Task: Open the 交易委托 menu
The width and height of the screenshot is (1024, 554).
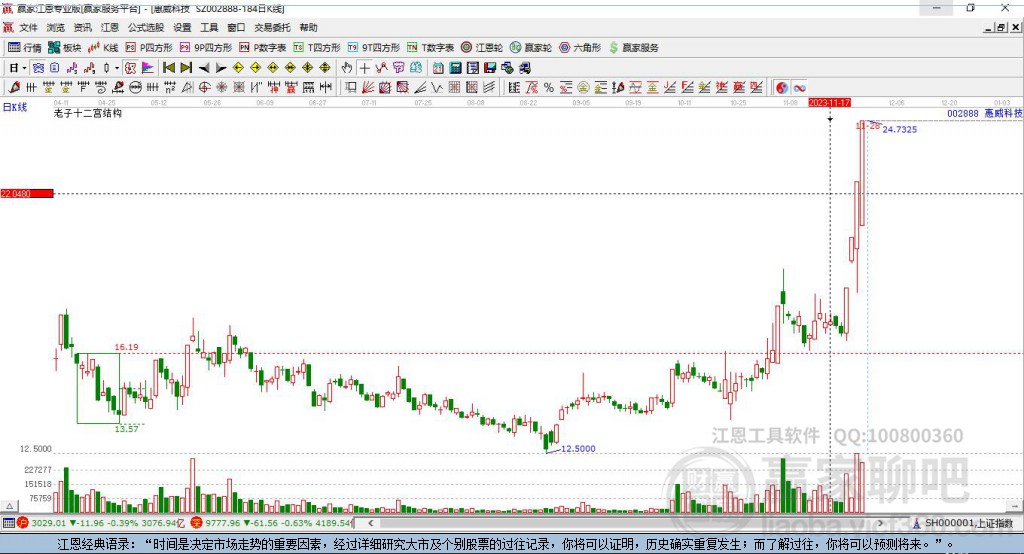Action: (x=272, y=27)
